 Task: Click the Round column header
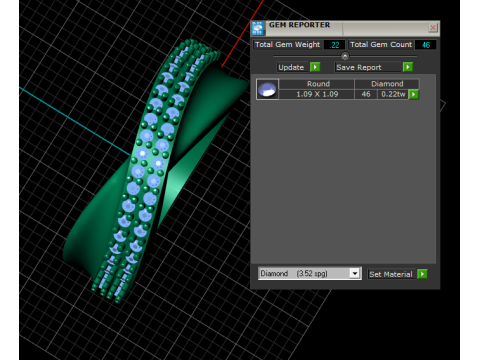point(316,84)
